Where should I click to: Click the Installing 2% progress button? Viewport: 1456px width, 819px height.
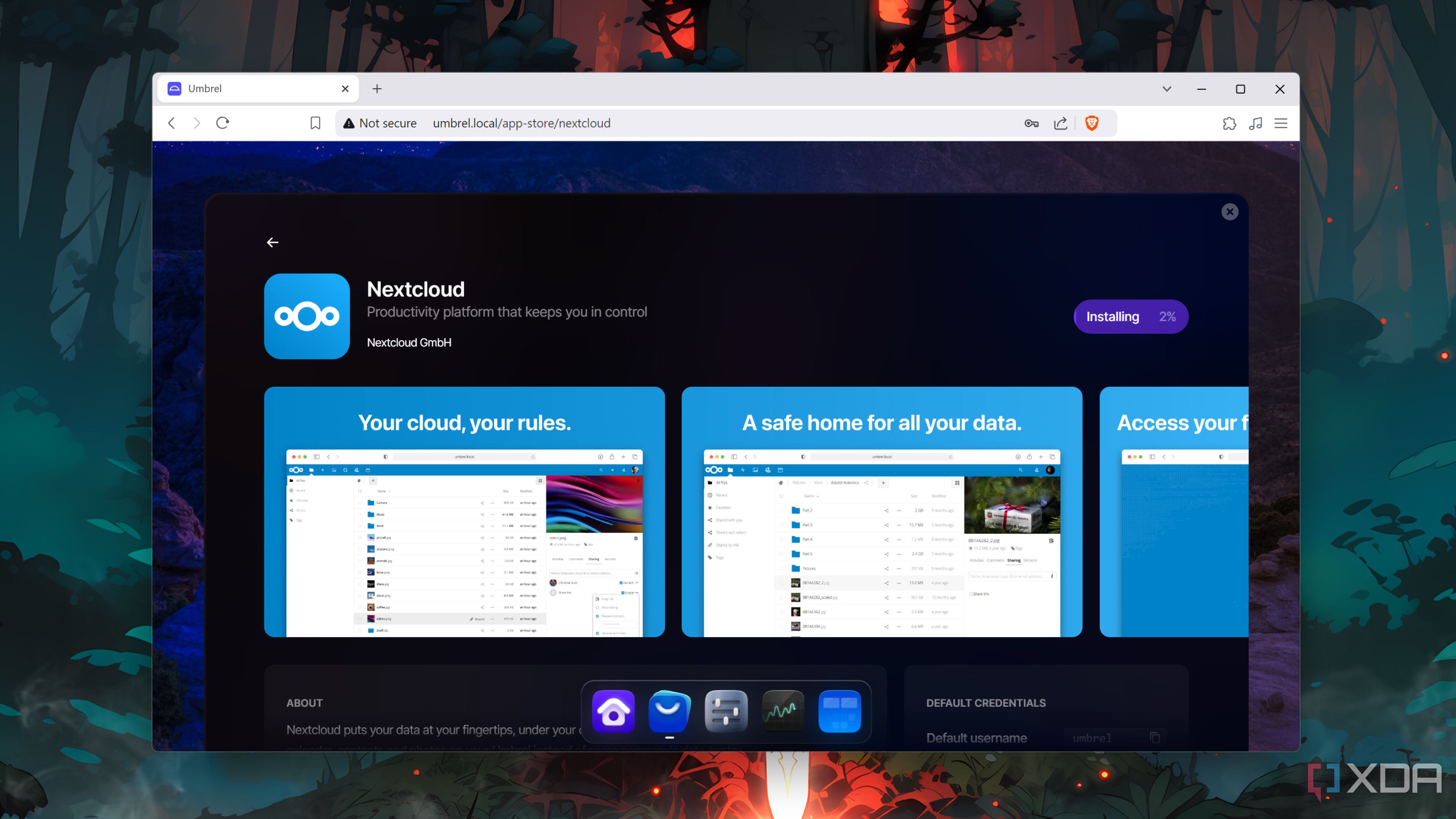[1131, 317]
